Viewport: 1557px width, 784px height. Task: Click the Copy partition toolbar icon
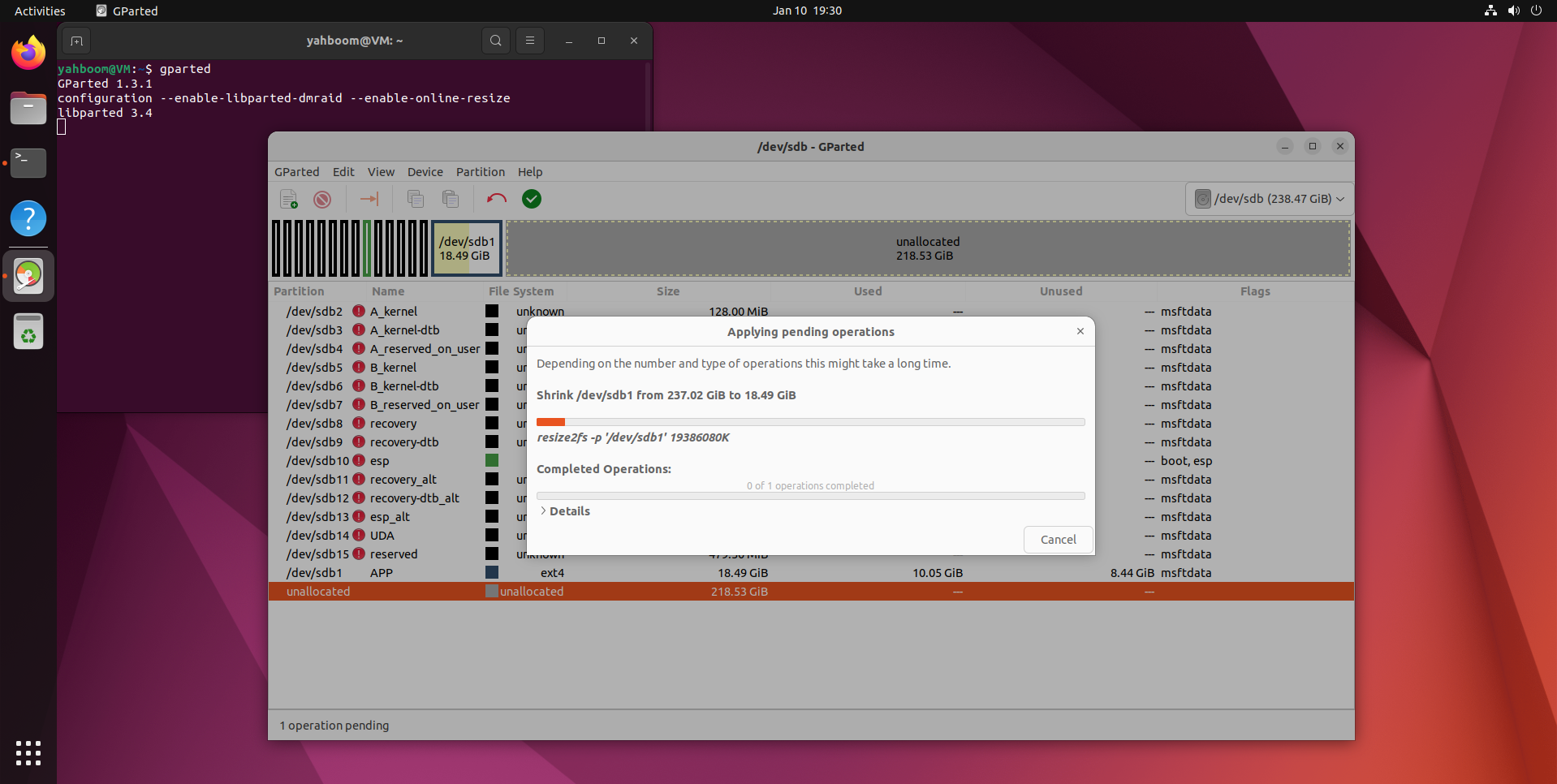tap(416, 199)
